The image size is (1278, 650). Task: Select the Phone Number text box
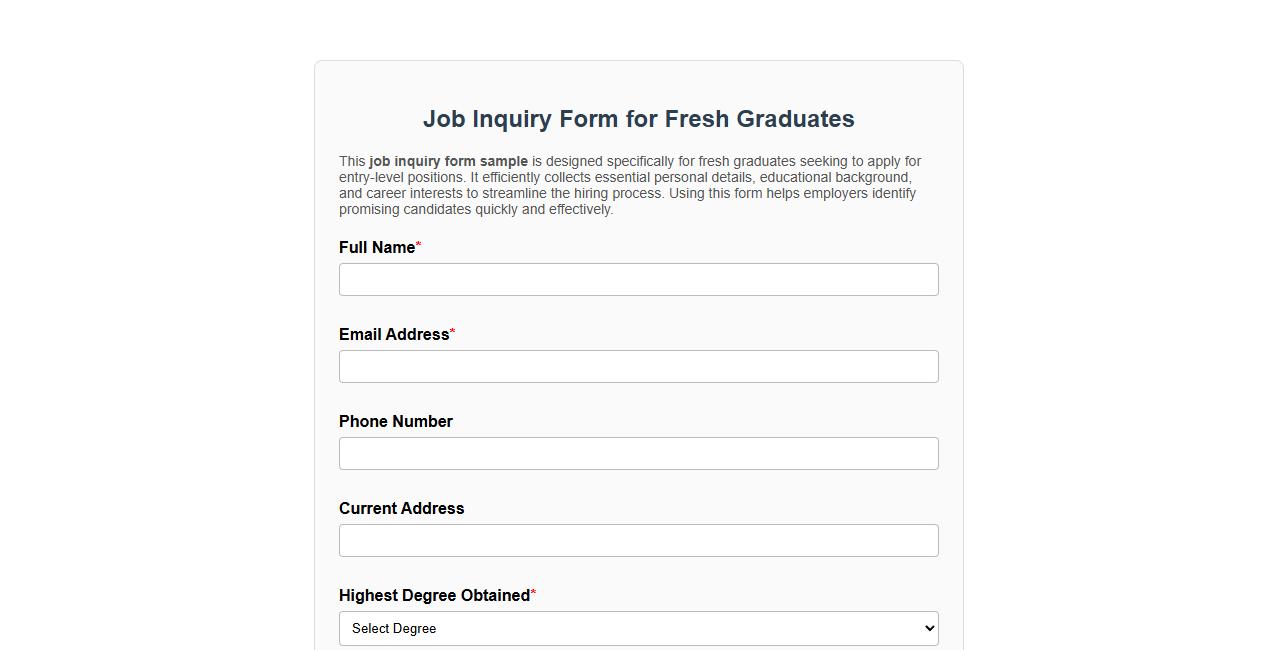[638, 453]
